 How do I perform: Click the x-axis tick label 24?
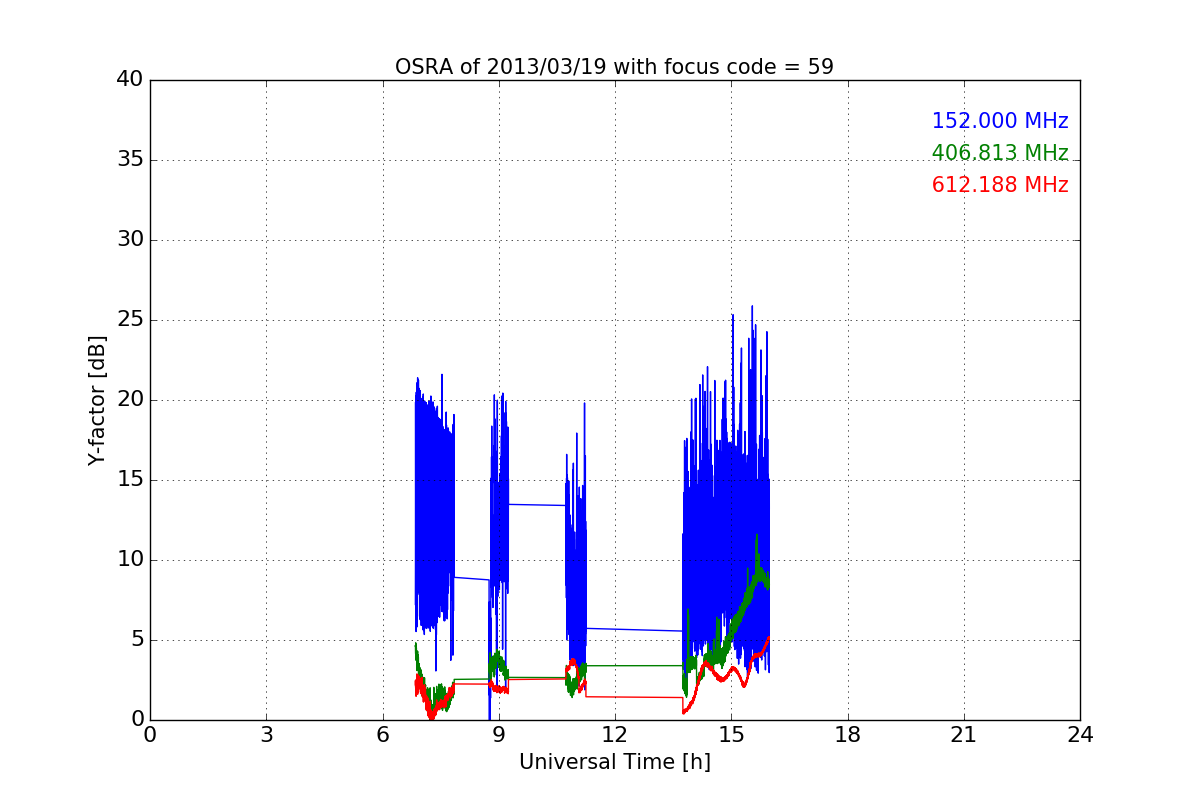pyautogui.click(x=1080, y=735)
